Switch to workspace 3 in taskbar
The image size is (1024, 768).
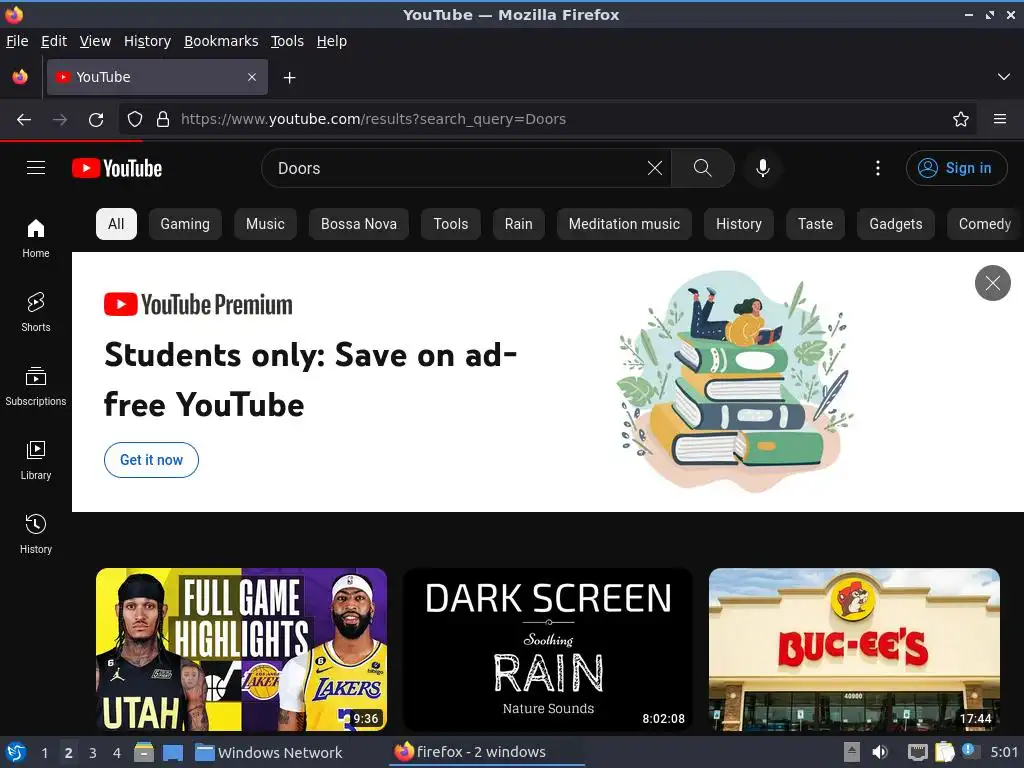pyautogui.click(x=93, y=753)
